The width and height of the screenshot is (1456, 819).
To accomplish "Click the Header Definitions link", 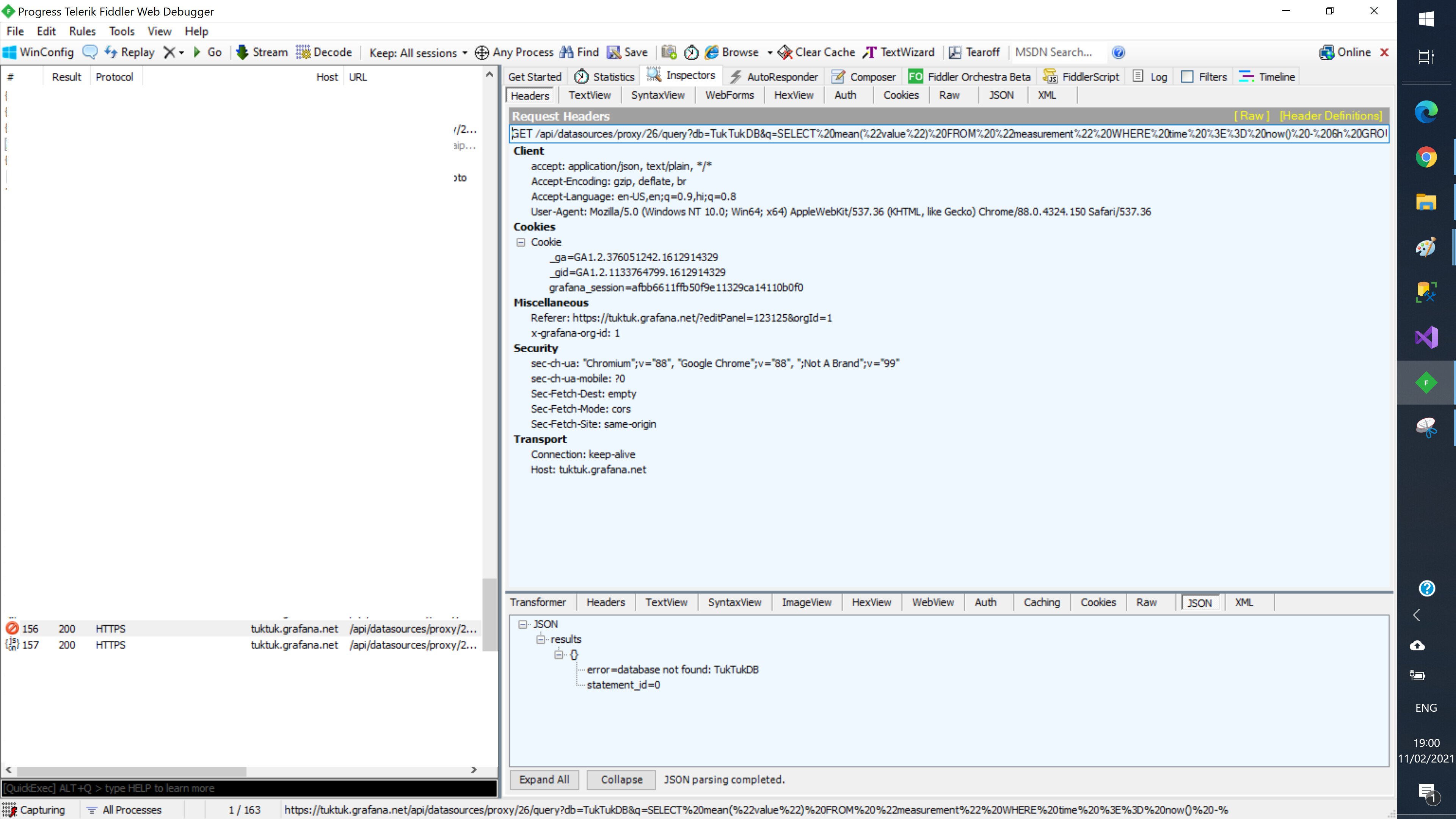I will pyautogui.click(x=1330, y=116).
